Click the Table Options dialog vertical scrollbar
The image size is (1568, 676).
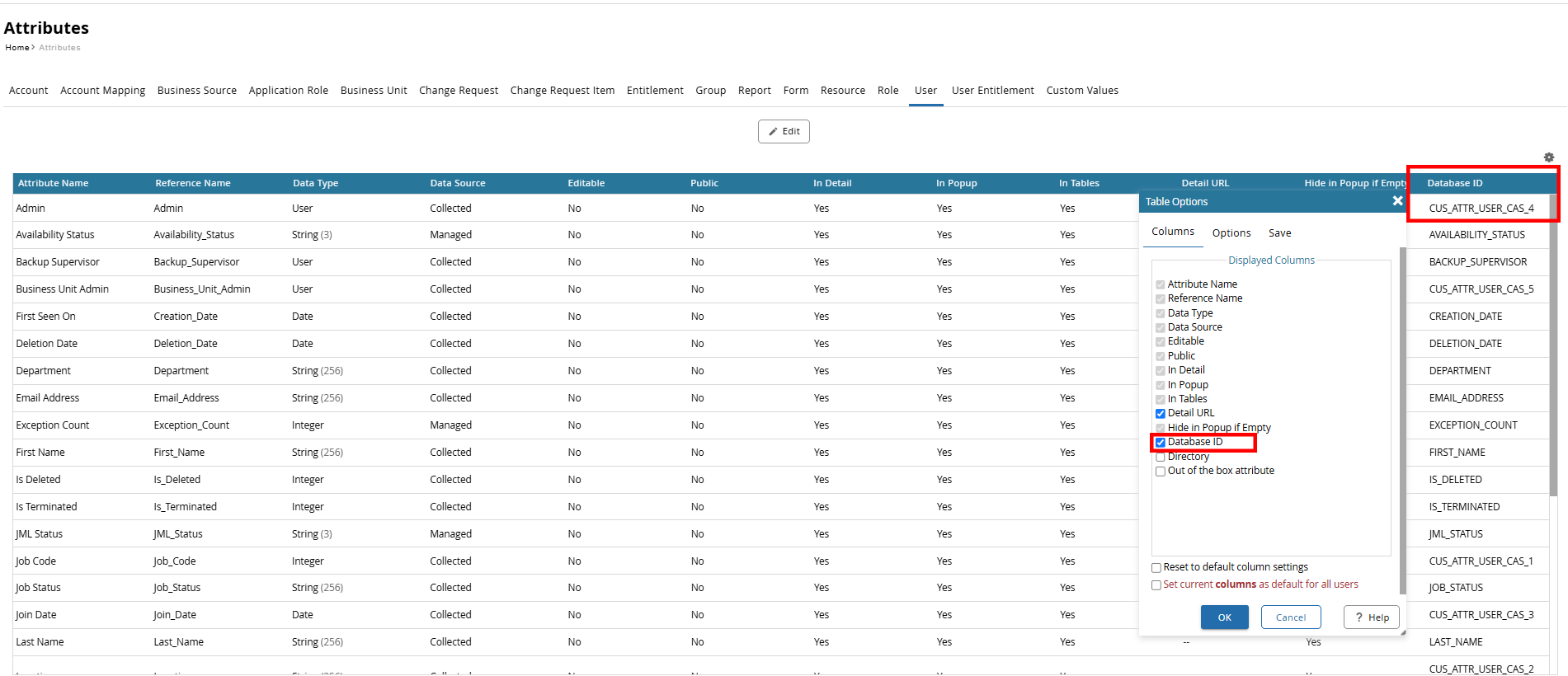point(1402,412)
